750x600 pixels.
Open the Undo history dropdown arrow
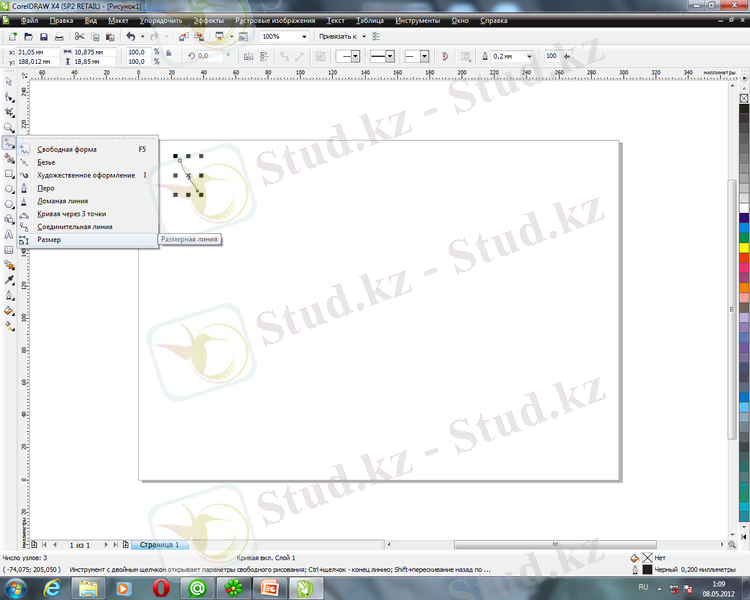(142, 36)
